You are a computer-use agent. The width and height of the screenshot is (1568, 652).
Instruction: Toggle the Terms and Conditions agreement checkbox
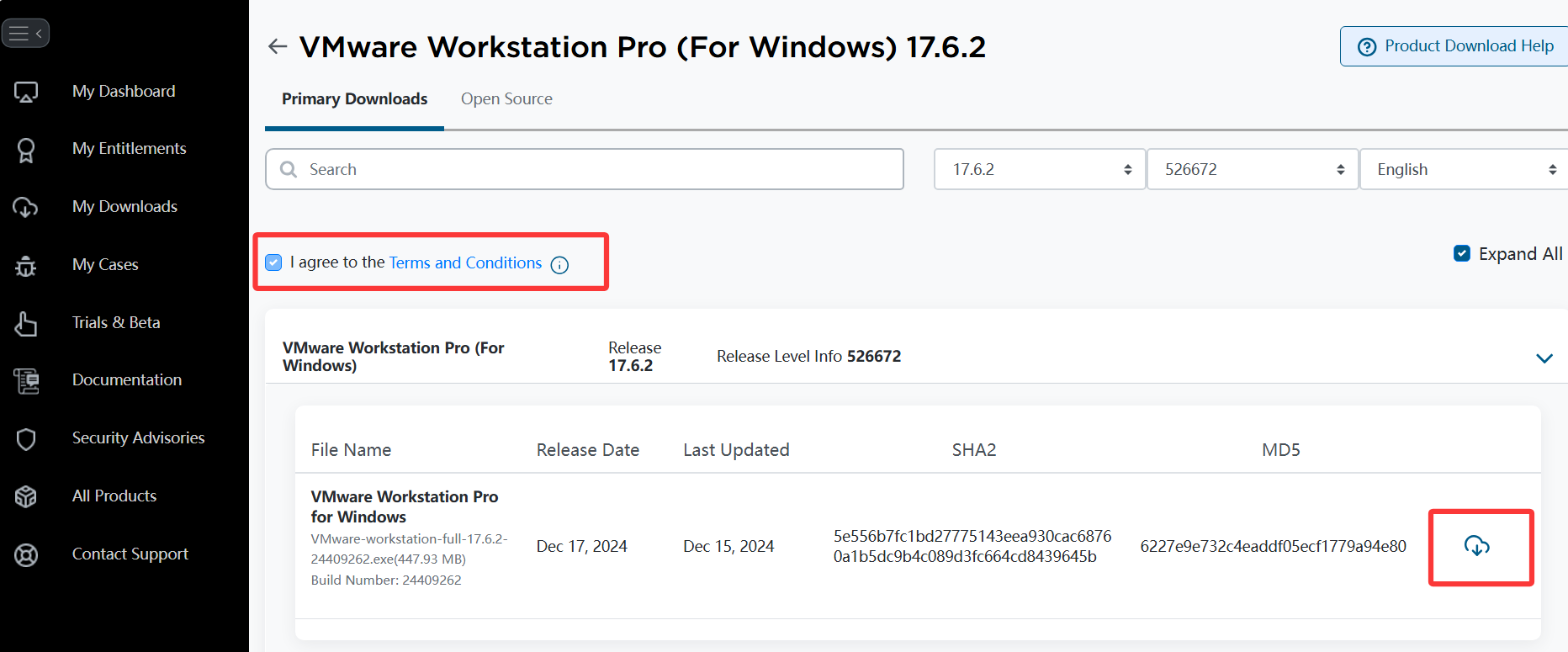click(273, 262)
